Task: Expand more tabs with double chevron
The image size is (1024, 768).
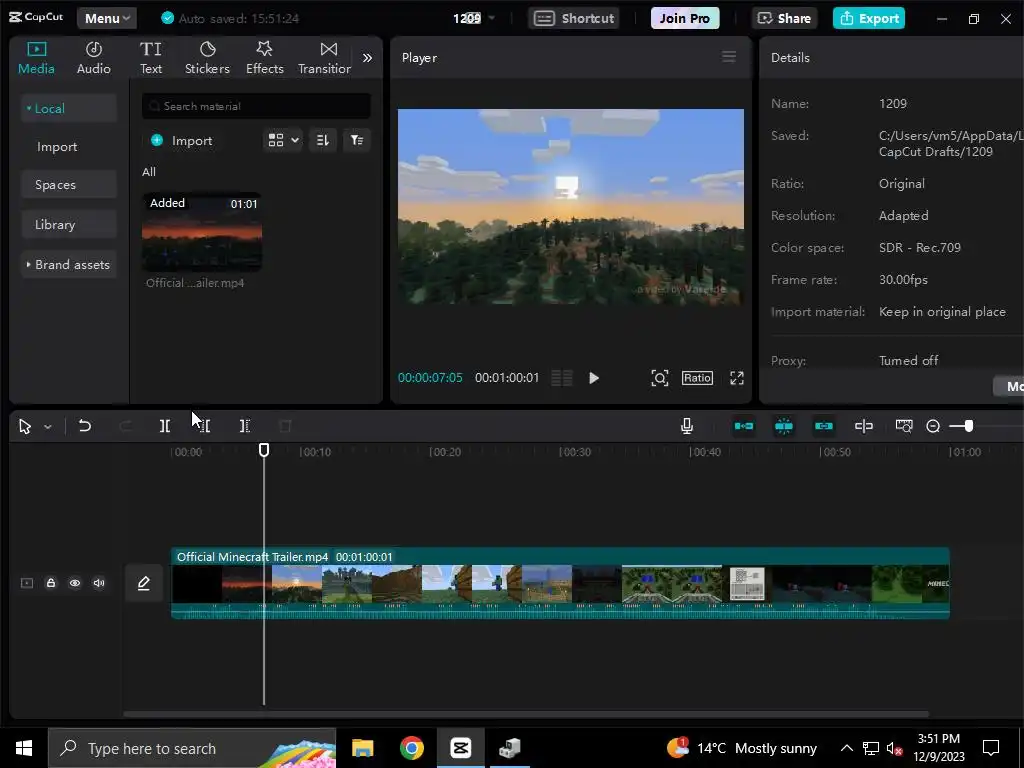Action: point(368,57)
